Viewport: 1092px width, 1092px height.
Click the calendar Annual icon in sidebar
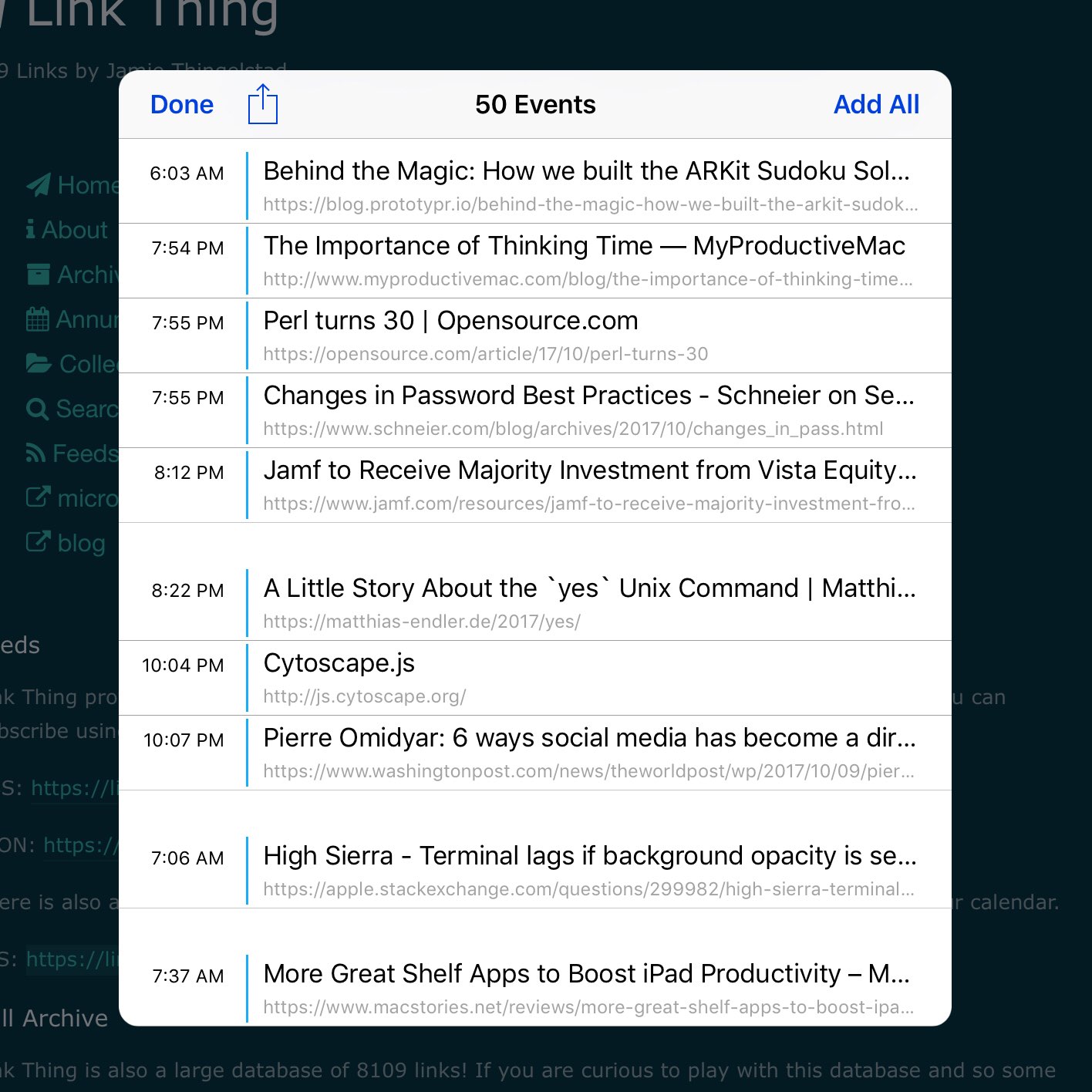point(38,319)
